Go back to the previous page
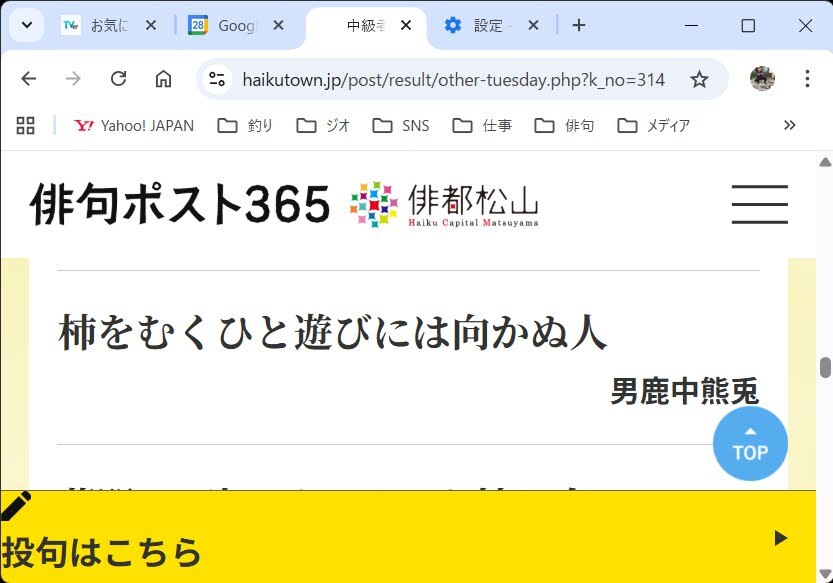The height and width of the screenshot is (583, 833). click(29, 79)
